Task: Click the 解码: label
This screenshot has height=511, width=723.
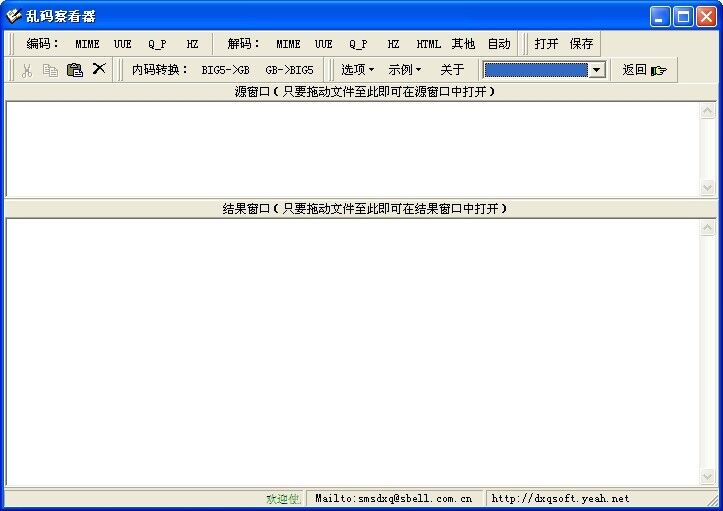Action: (243, 44)
